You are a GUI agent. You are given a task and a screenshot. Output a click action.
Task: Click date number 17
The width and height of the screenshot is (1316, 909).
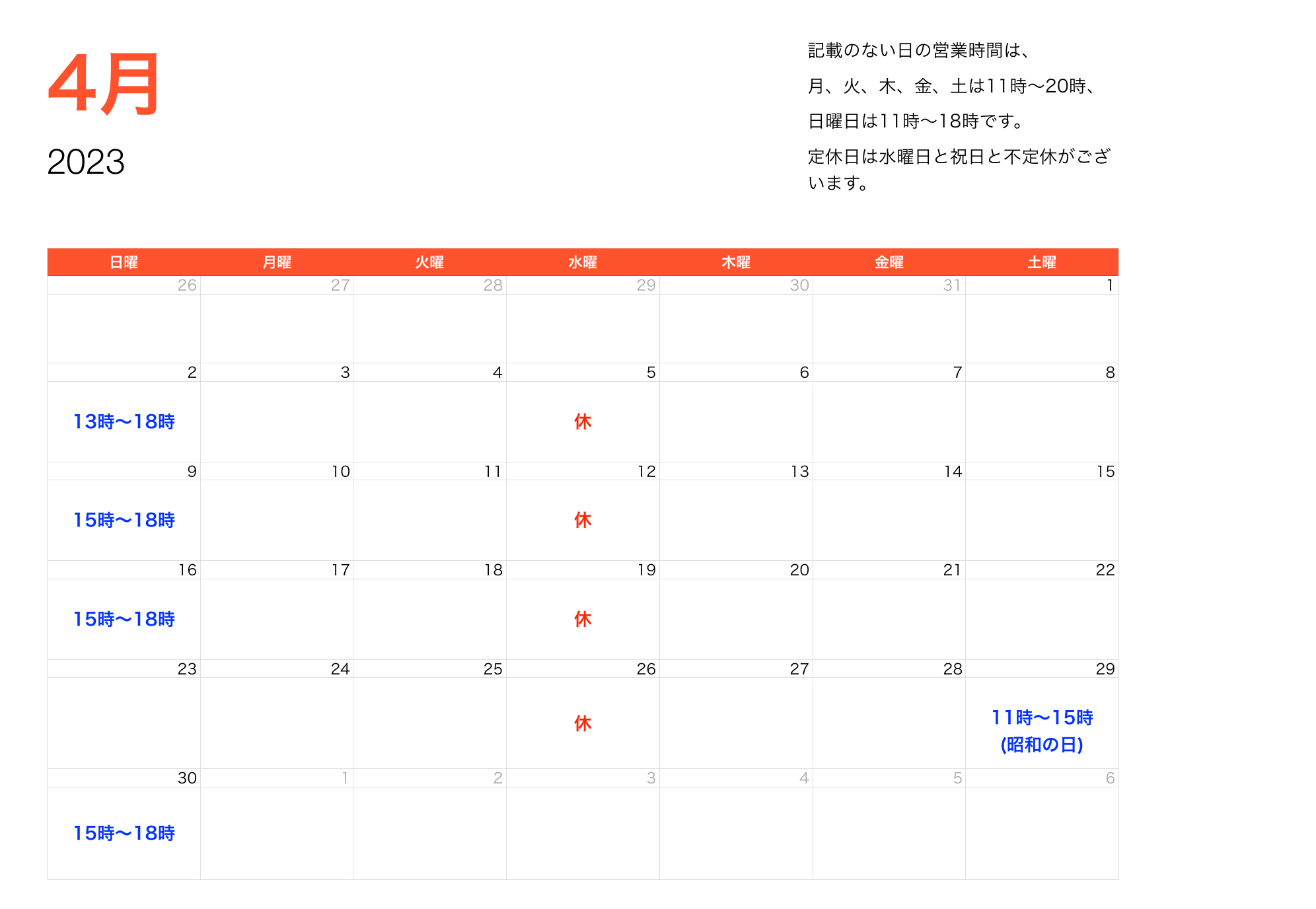coord(341,570)
